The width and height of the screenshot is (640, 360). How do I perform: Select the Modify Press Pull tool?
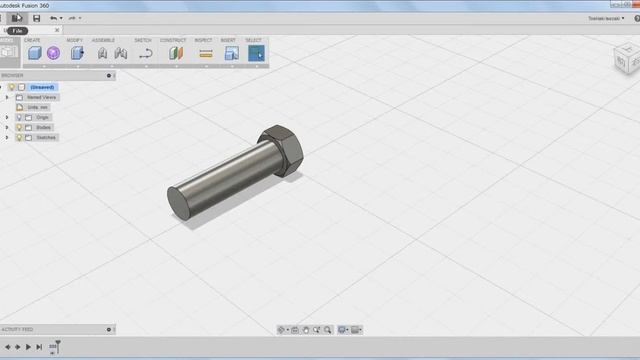point(77,53)
